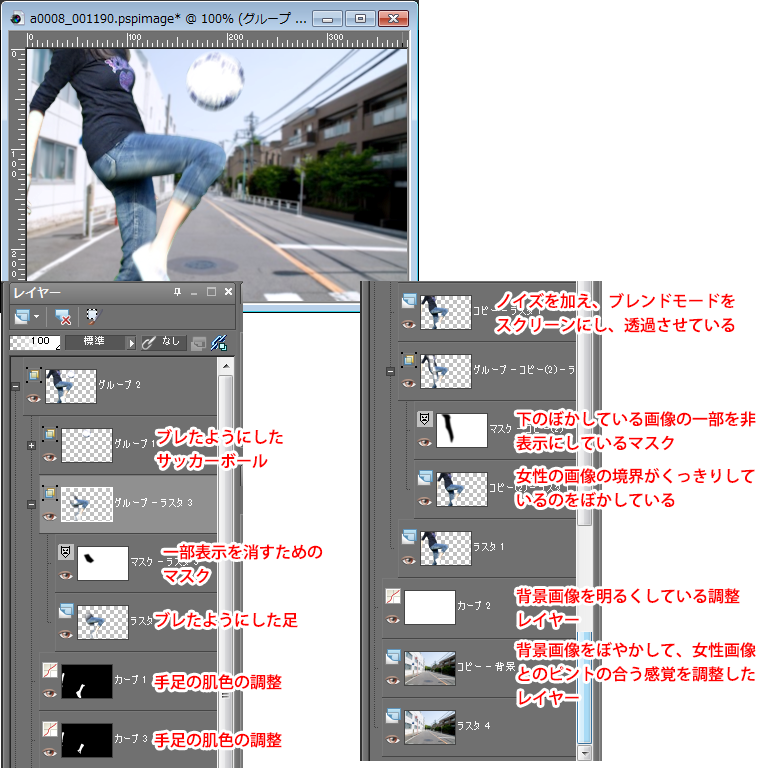This screenshot has width=770, height=770.
Task: Minimize the レイヤー palette
Action: [x=194, y=293]
